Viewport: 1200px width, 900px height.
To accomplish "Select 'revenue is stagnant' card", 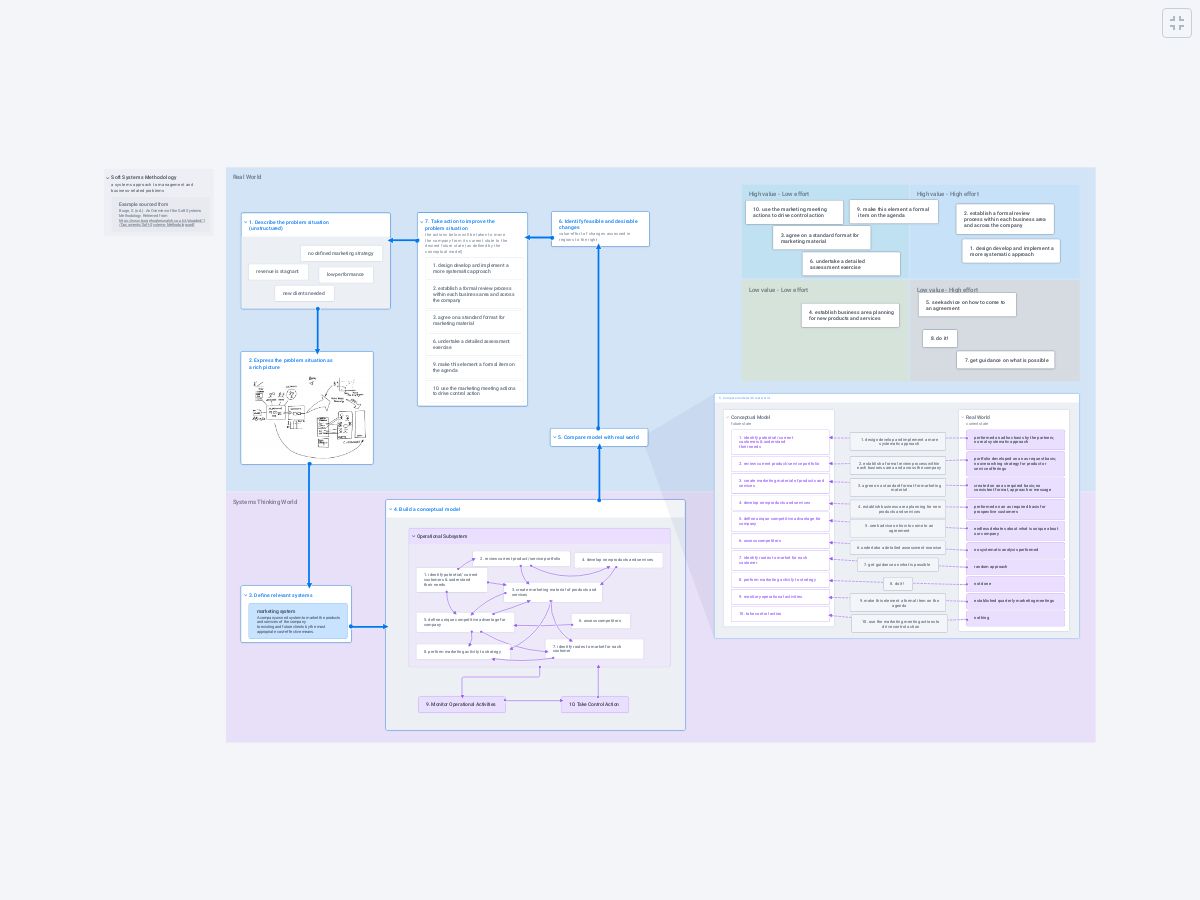I will [x=277, y=271].
